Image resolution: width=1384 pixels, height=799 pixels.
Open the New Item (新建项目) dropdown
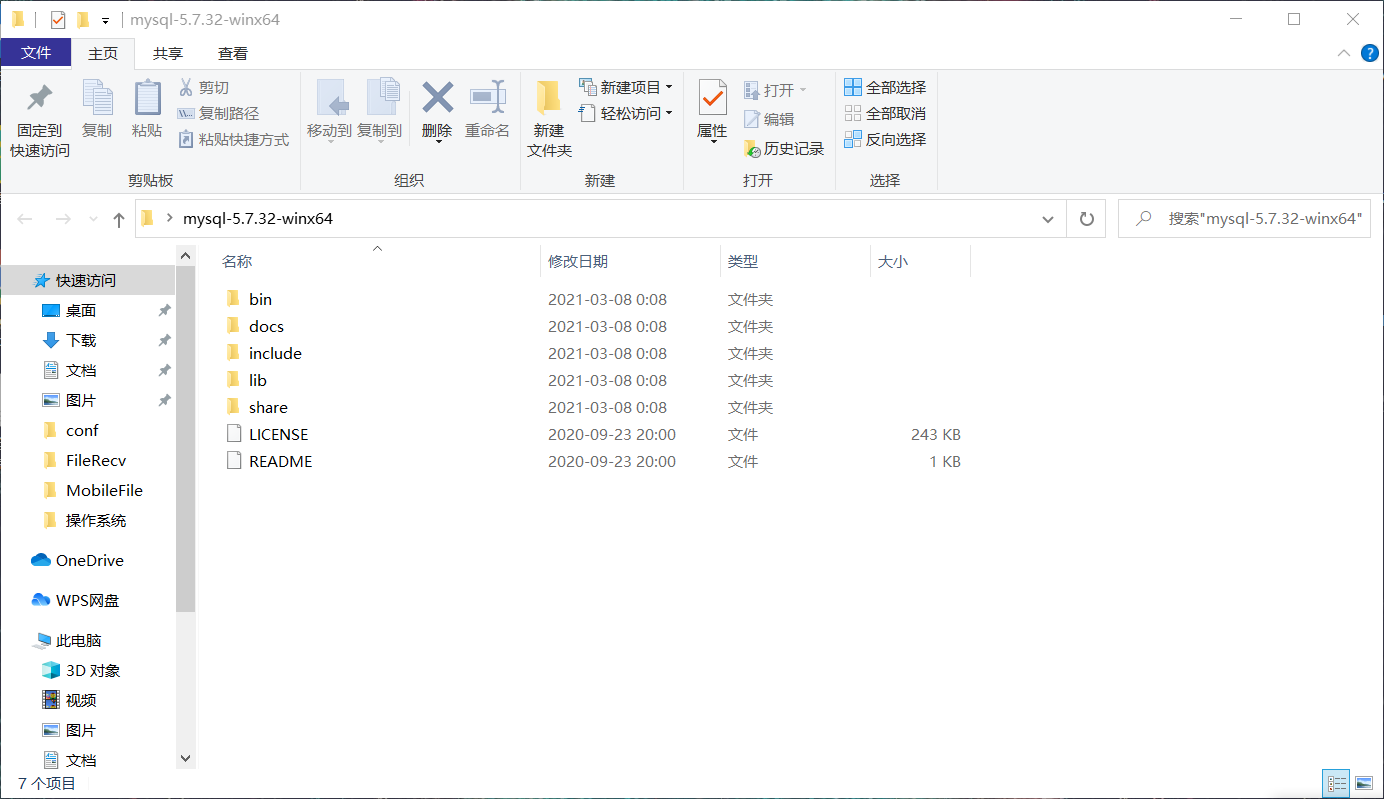point(626,88)
